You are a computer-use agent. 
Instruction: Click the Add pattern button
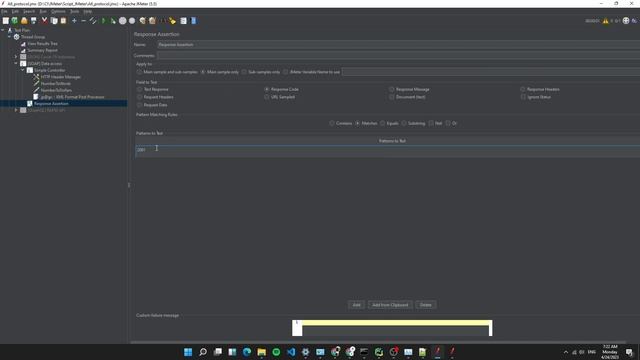[x=356, y=305]
